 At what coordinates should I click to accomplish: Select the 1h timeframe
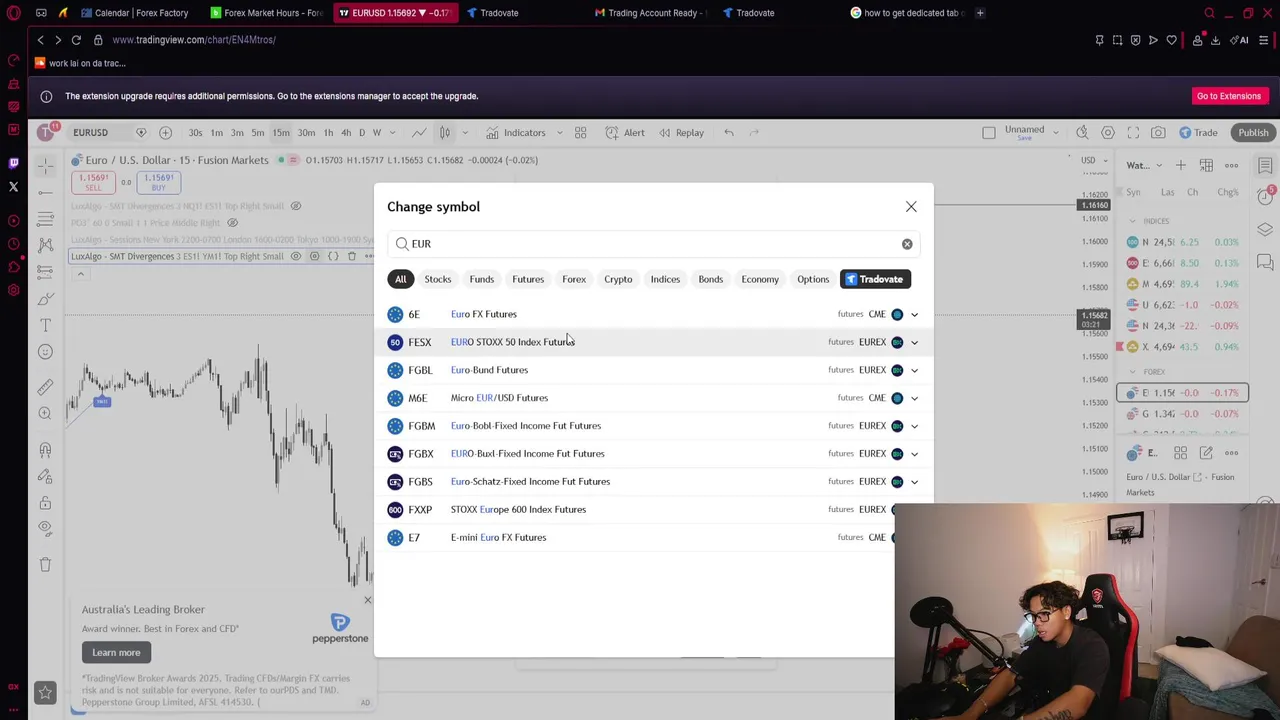point(328,133)
